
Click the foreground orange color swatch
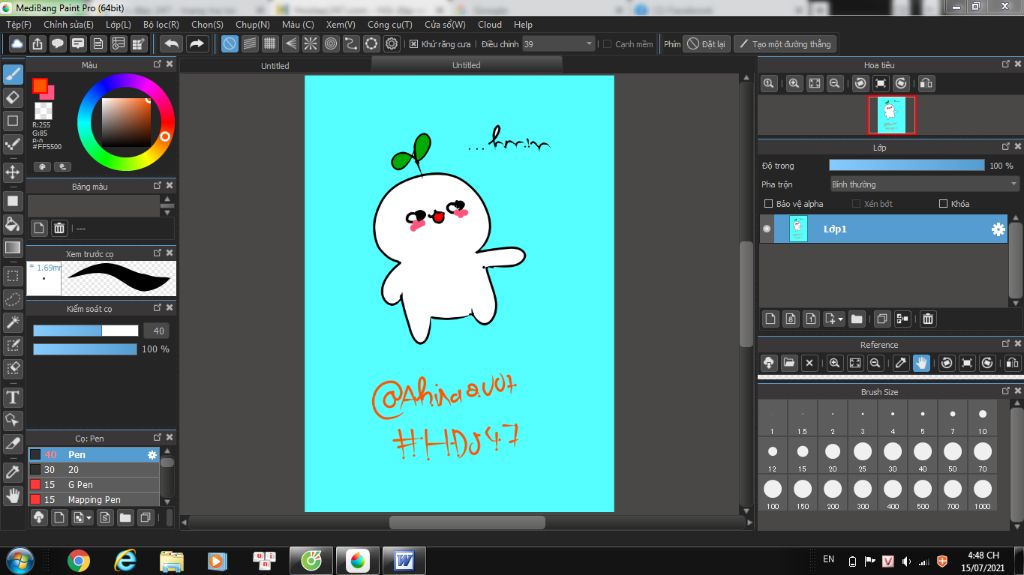click(39, 86)
